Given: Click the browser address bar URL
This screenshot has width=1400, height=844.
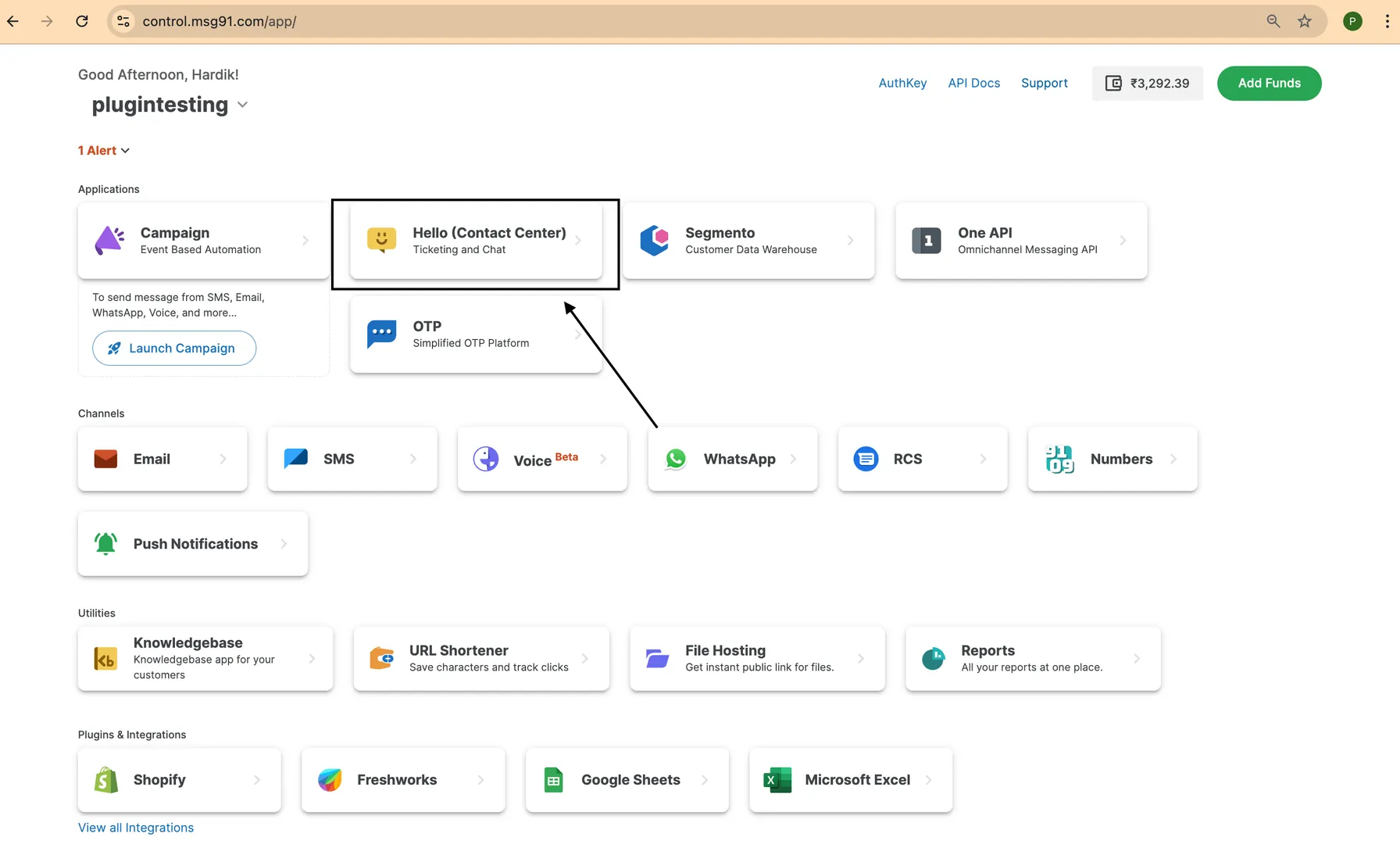Looking at the screenshot, I should tap(220, 21).
